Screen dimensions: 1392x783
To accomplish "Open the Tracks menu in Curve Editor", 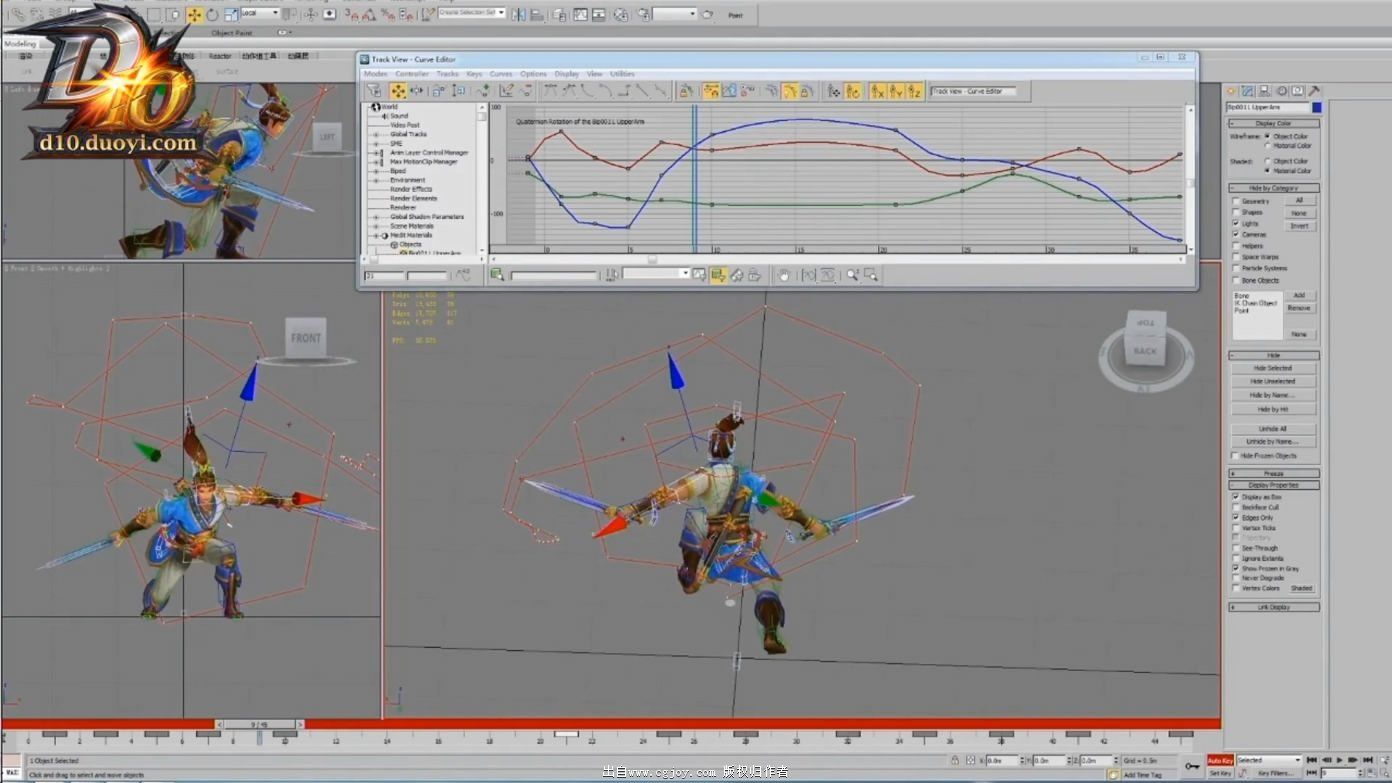I will tap(447, 74).
